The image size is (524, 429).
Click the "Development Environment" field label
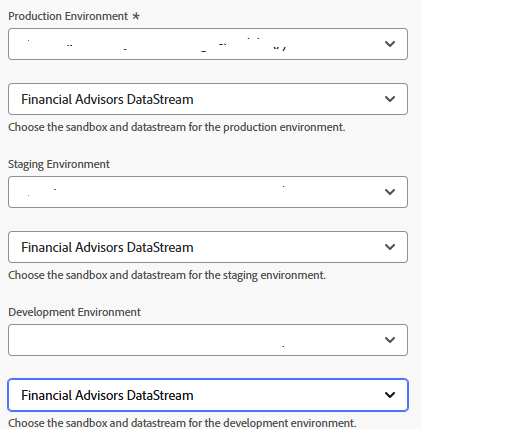(75, 312)
